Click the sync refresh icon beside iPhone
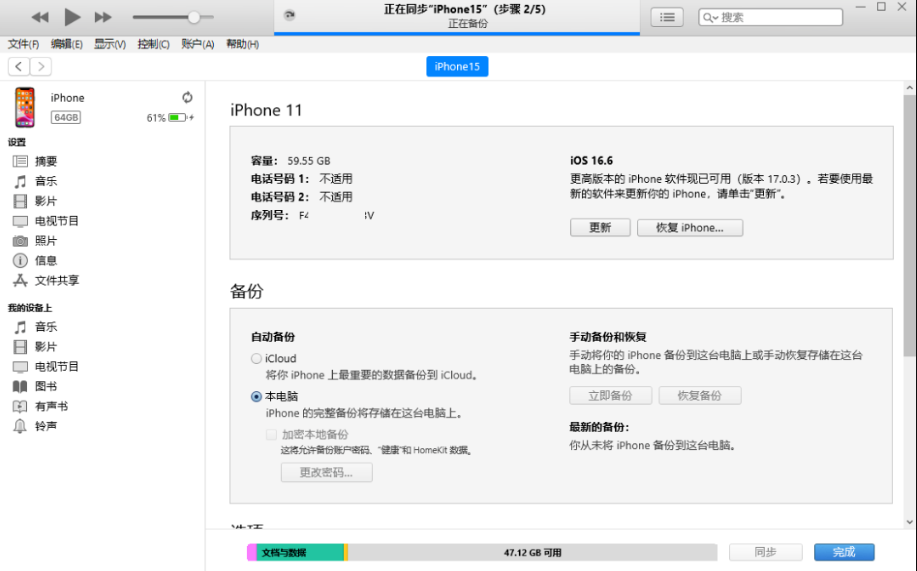The width and height of the screenshot is (917, 571). 187,97
